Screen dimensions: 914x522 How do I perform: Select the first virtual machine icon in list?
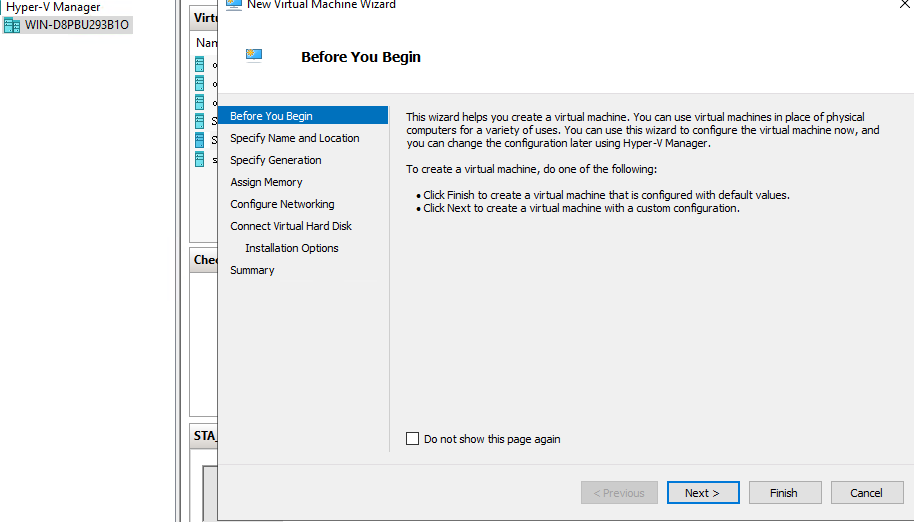[x=201, y=64]
